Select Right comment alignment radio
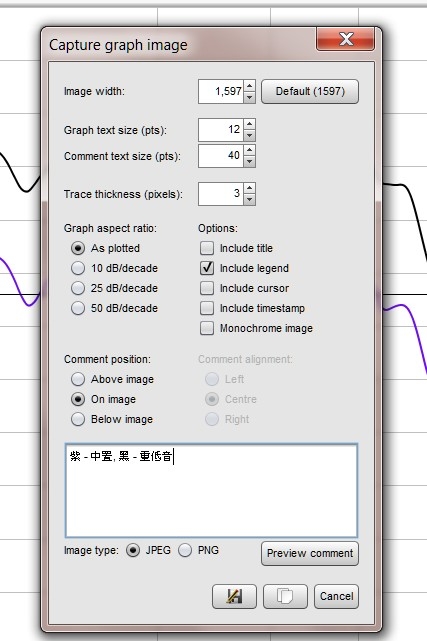This screenshot has width=427, height=641. pyautogui.click(x=212, y=419)
